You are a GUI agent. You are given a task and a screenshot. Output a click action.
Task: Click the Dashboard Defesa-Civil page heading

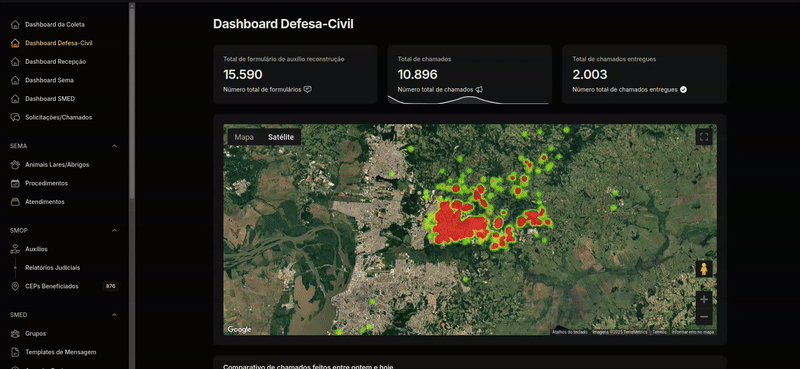point(283,24)
